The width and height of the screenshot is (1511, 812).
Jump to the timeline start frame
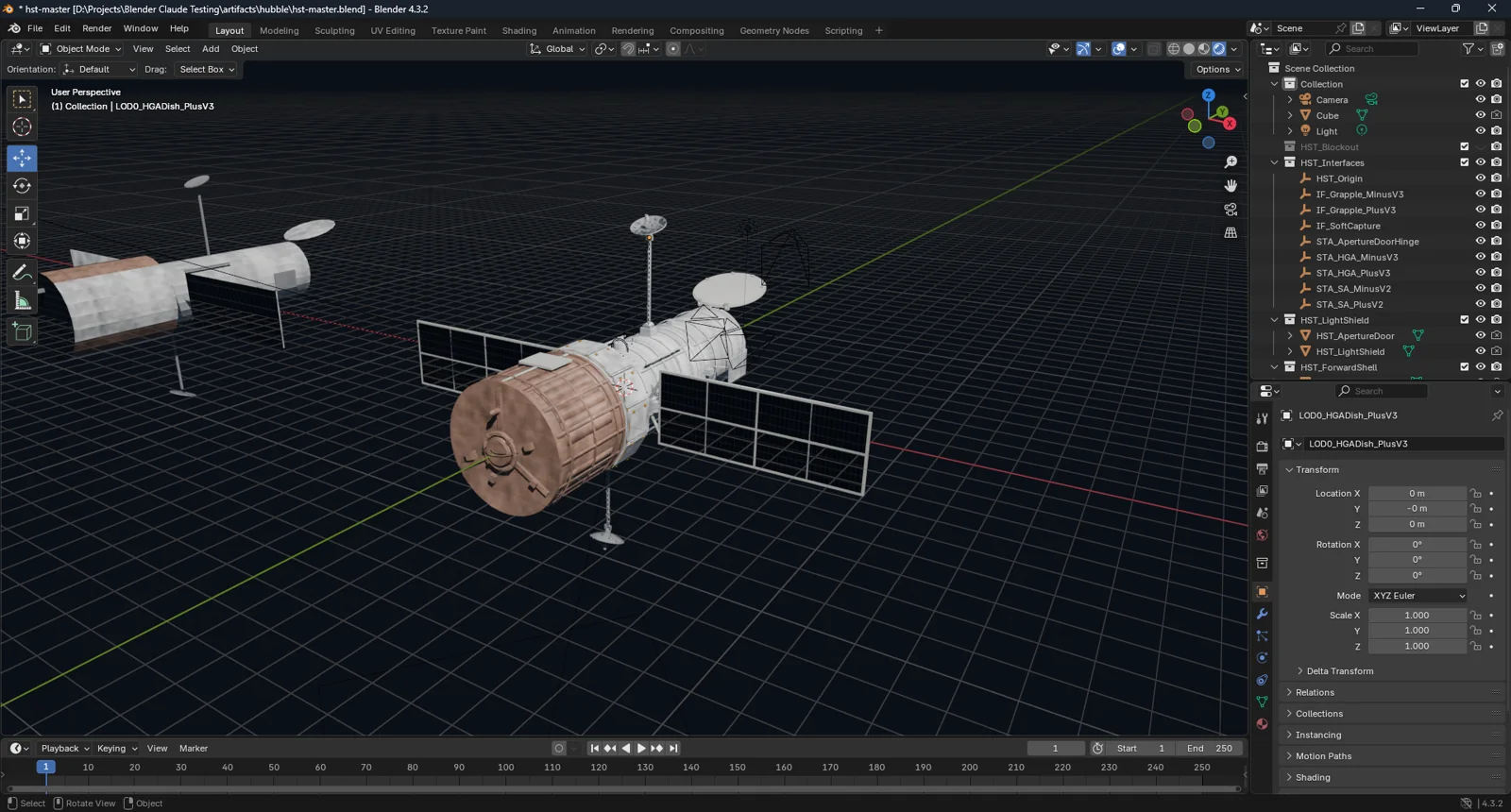tap(594, 748)
